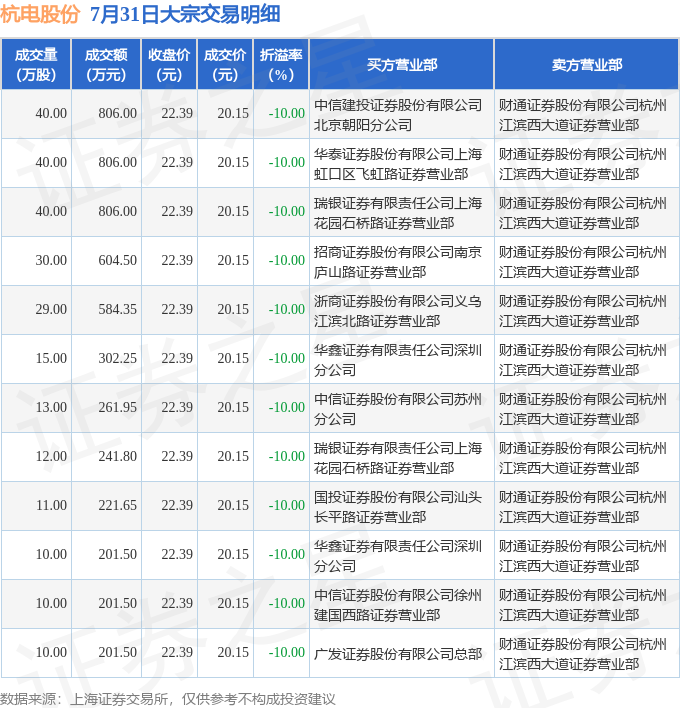The height and width of the screenshot is (708, 680).
Task: Click the 国投证券 汕头长平路 buyer cell
Action: coord(401,506)
